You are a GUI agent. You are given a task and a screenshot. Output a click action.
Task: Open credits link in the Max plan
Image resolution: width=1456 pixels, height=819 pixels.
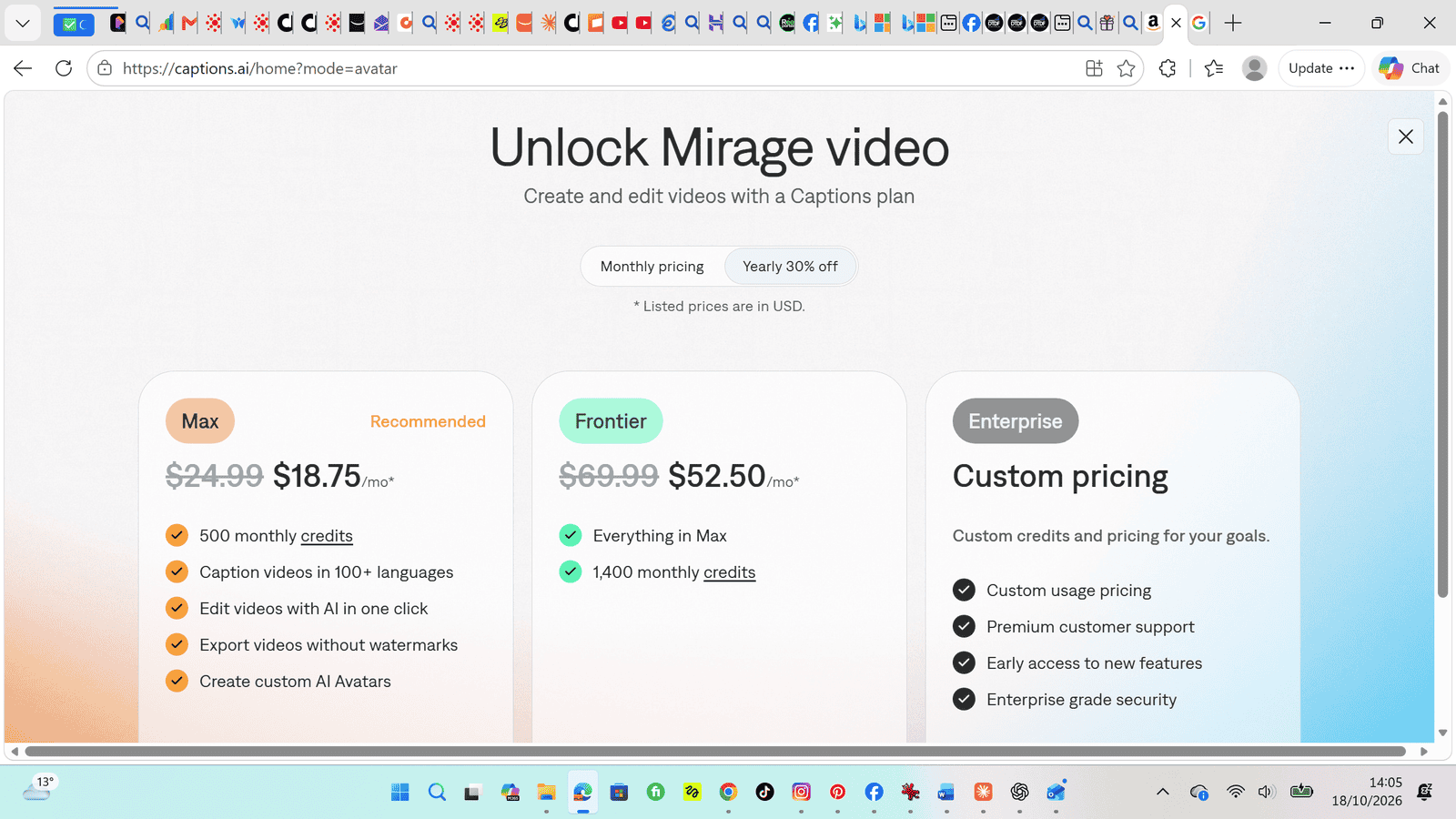(x=327, y=536)
